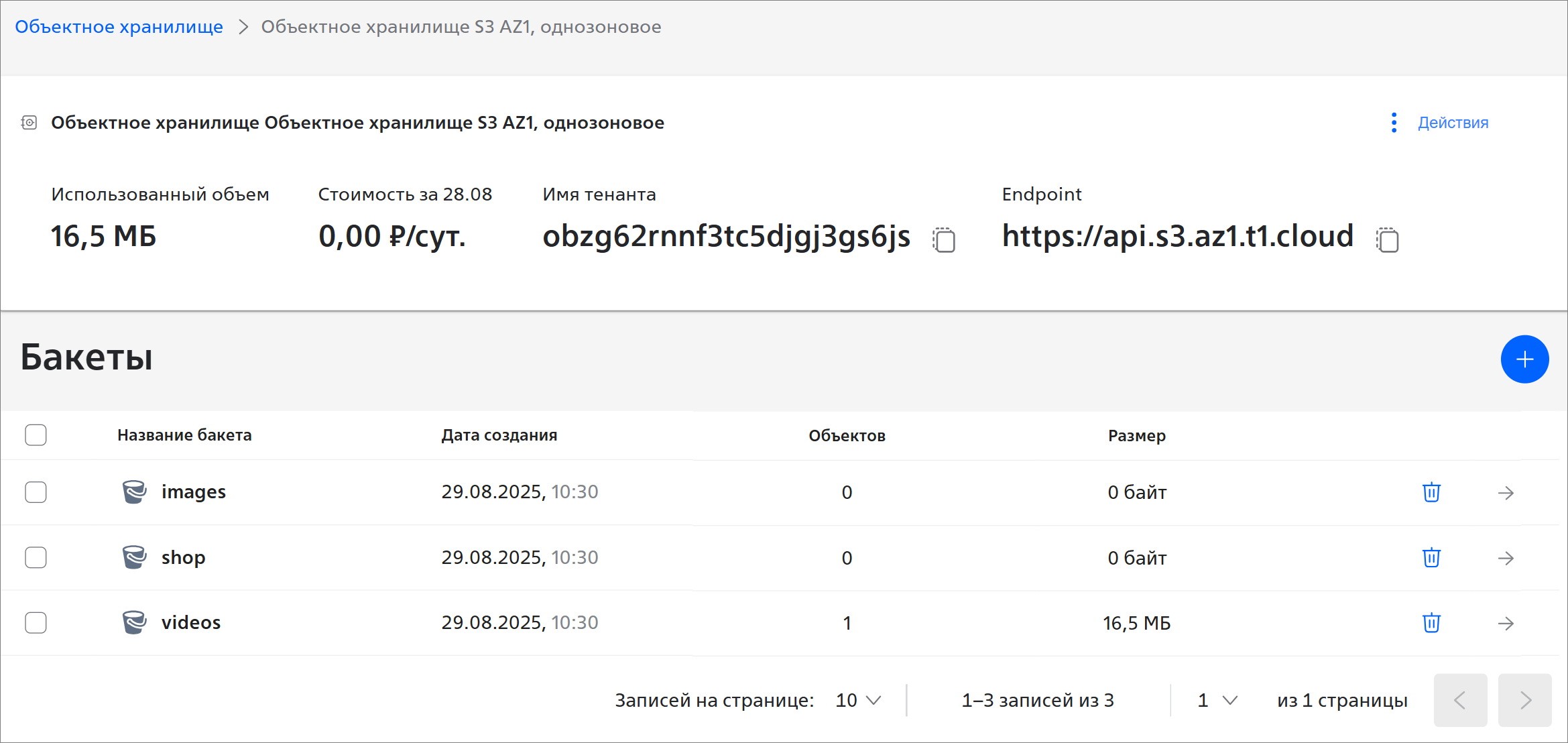This screenshot has width=1568, height=743.
Task: Open the shop bucket name
Action: (183, 557)
